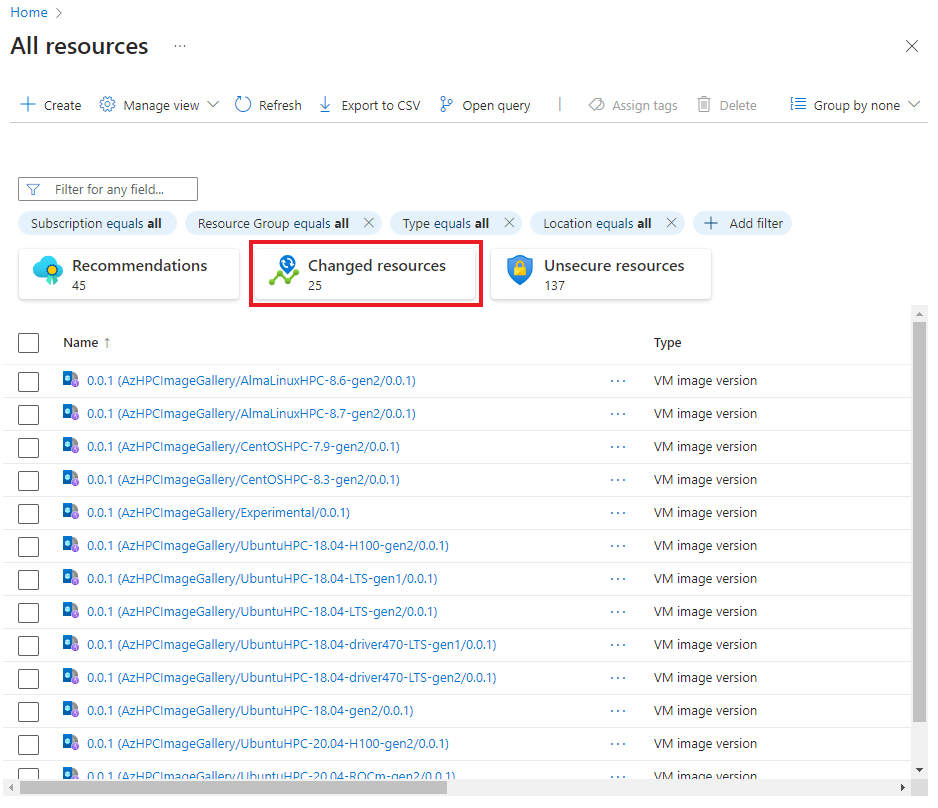The width and height of the screenshot is (938, 808).
Task: Open context menu for UbuntuHPC-18.04-H100-gen2 row
Action: (618, 546)
